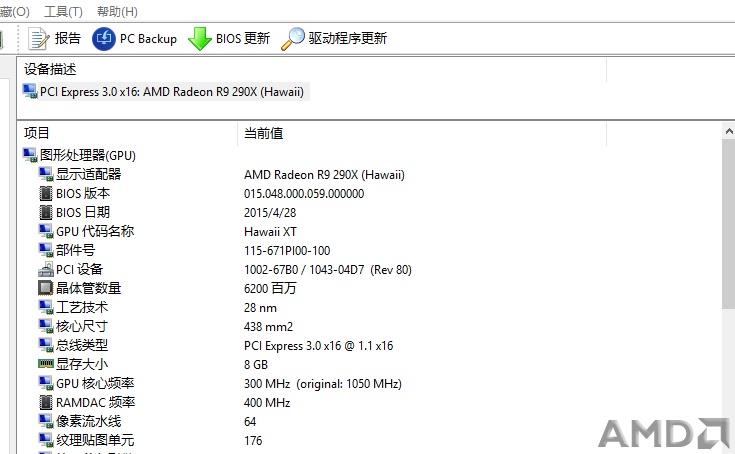The width and height of the screenshot is (735, 454).
Task: Select the PCI 设备 row label
Action: click(79, 269)
